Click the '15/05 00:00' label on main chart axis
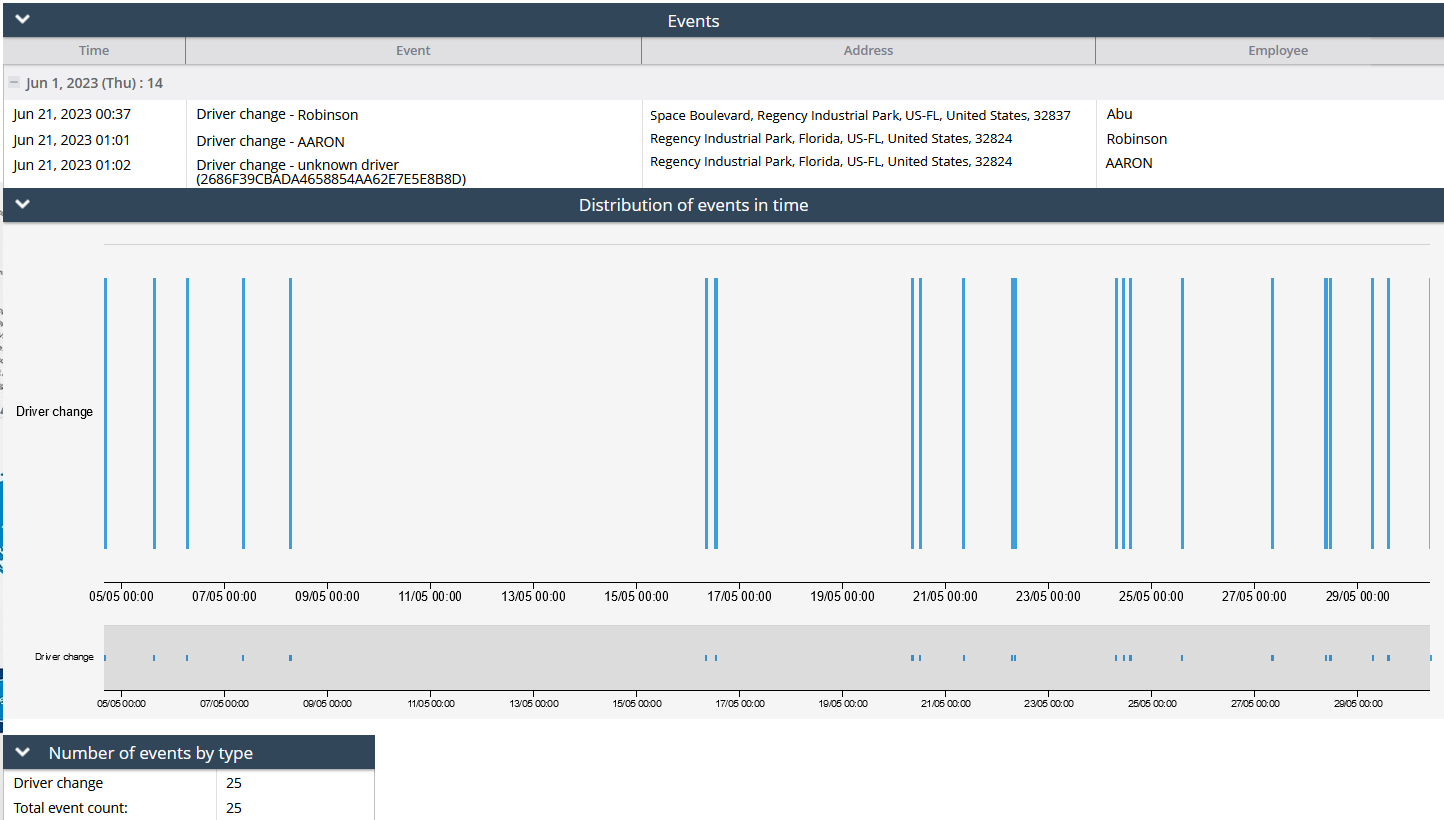The image size is (1444, 820). pos(636,597)
